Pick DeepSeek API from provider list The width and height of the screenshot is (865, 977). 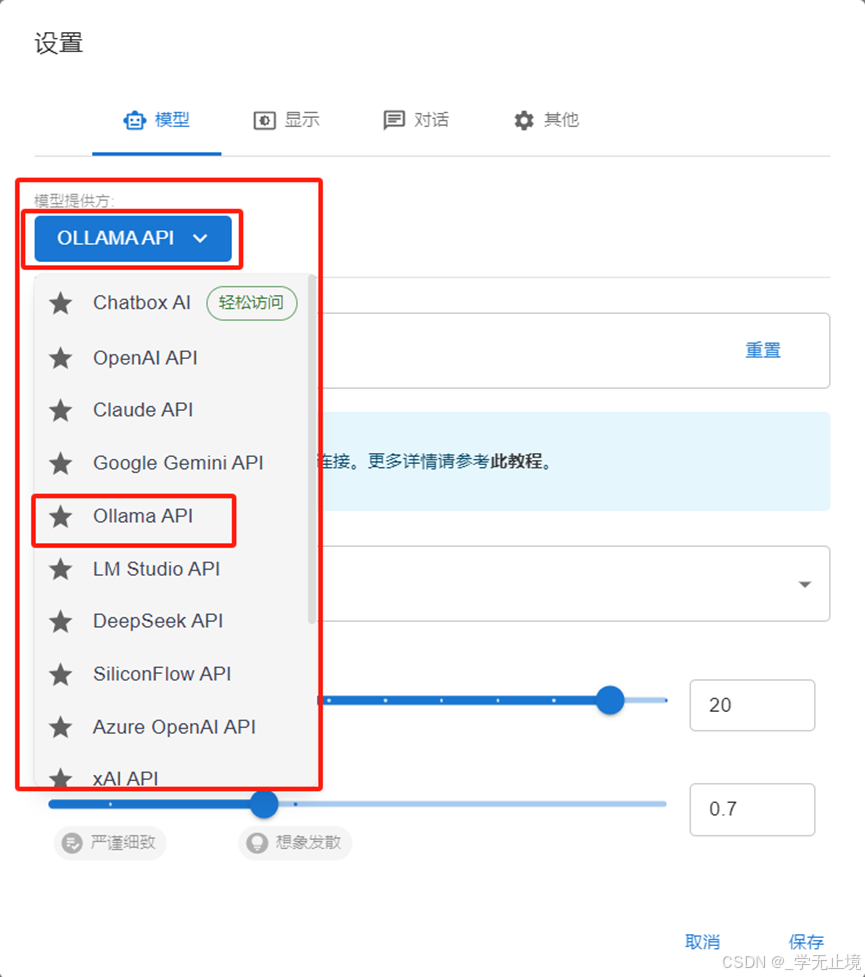pyautogui.click(x=172, y=622)
